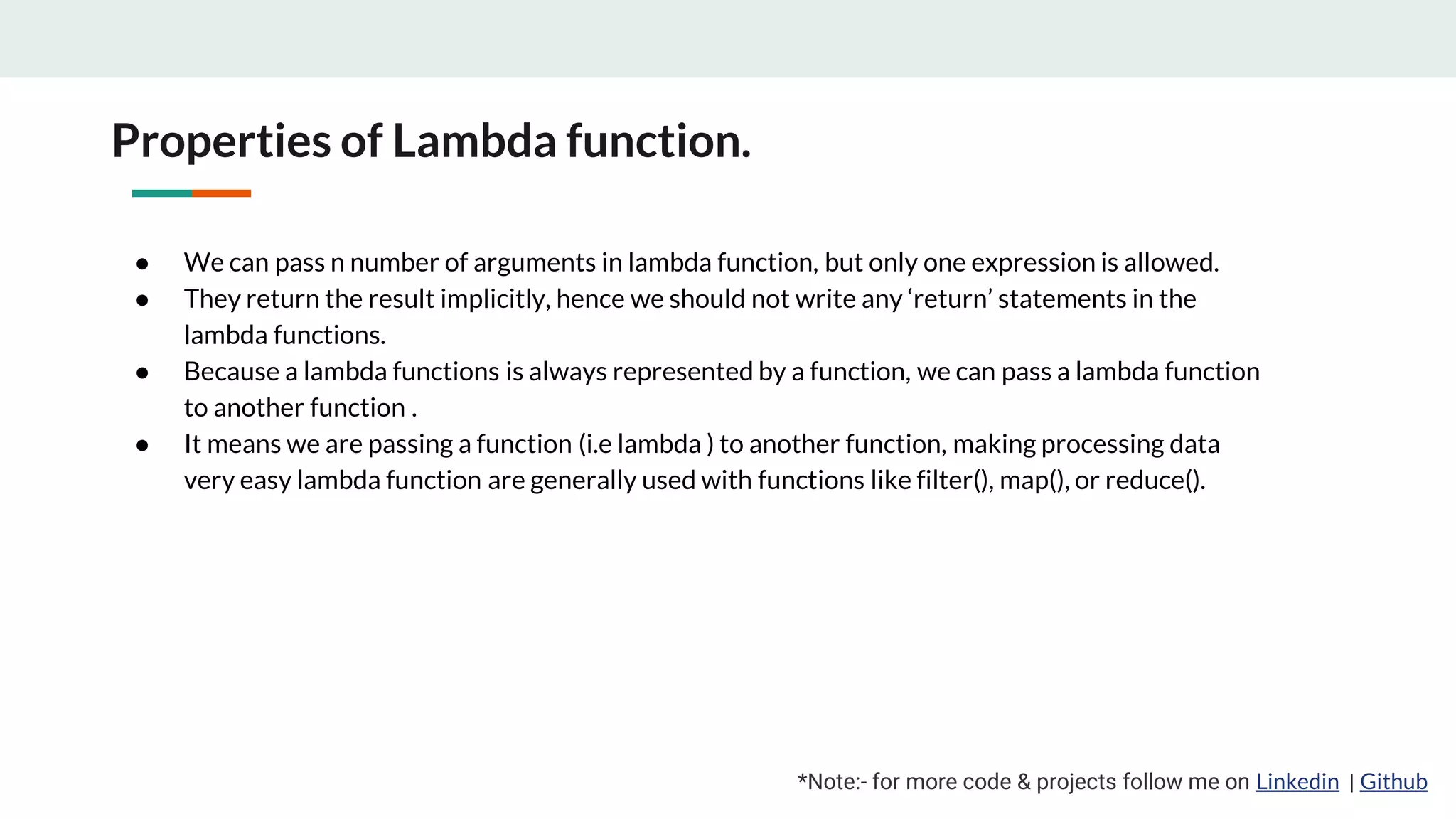Click the line 'lambda functions.' under the second bullet
This screenshot has height=819, width=1456.
284,336
